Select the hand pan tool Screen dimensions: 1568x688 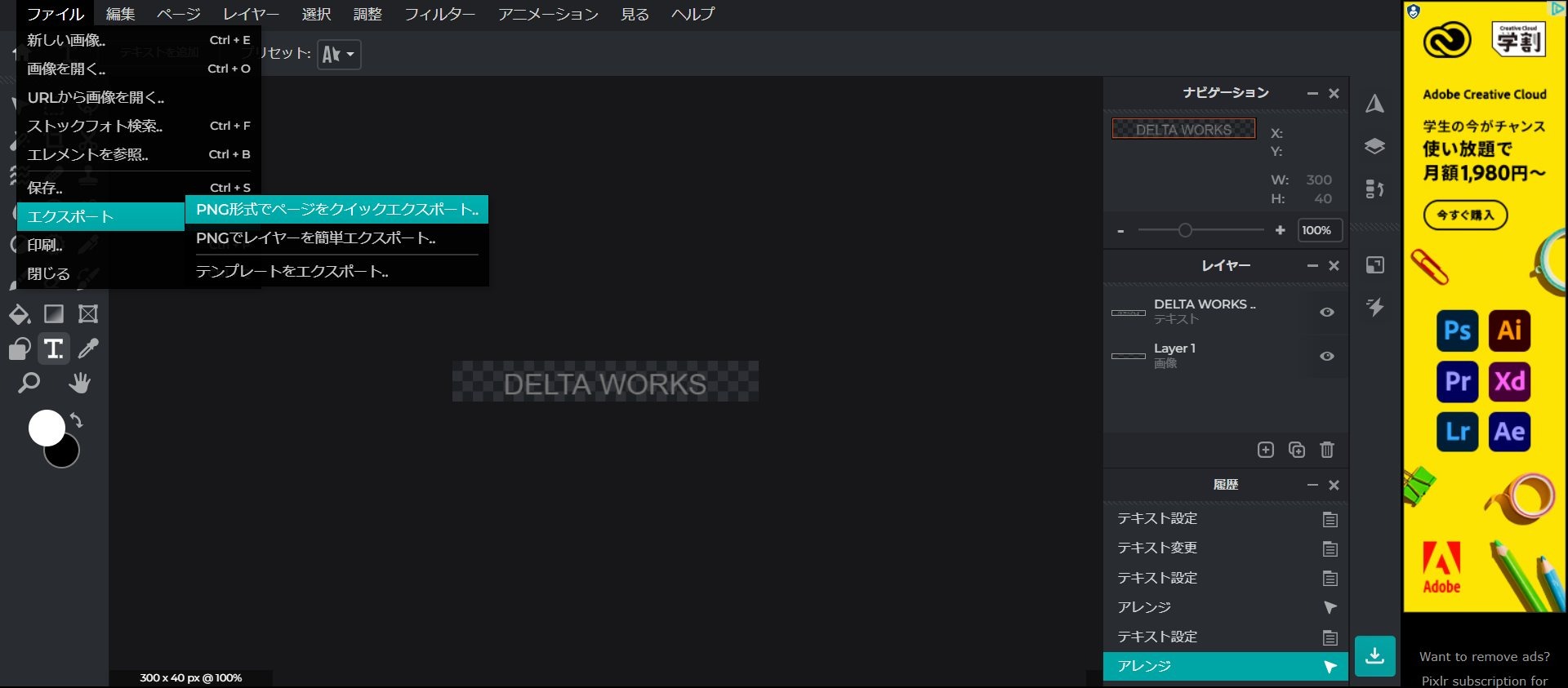coord(79,383)
